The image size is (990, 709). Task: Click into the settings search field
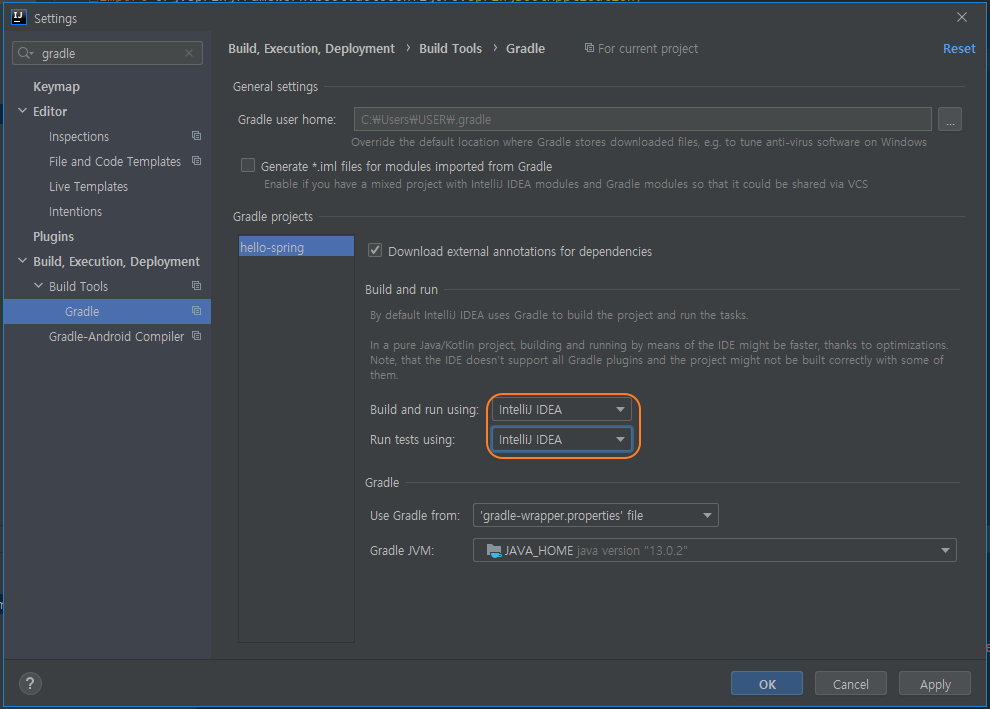(107, 54)
